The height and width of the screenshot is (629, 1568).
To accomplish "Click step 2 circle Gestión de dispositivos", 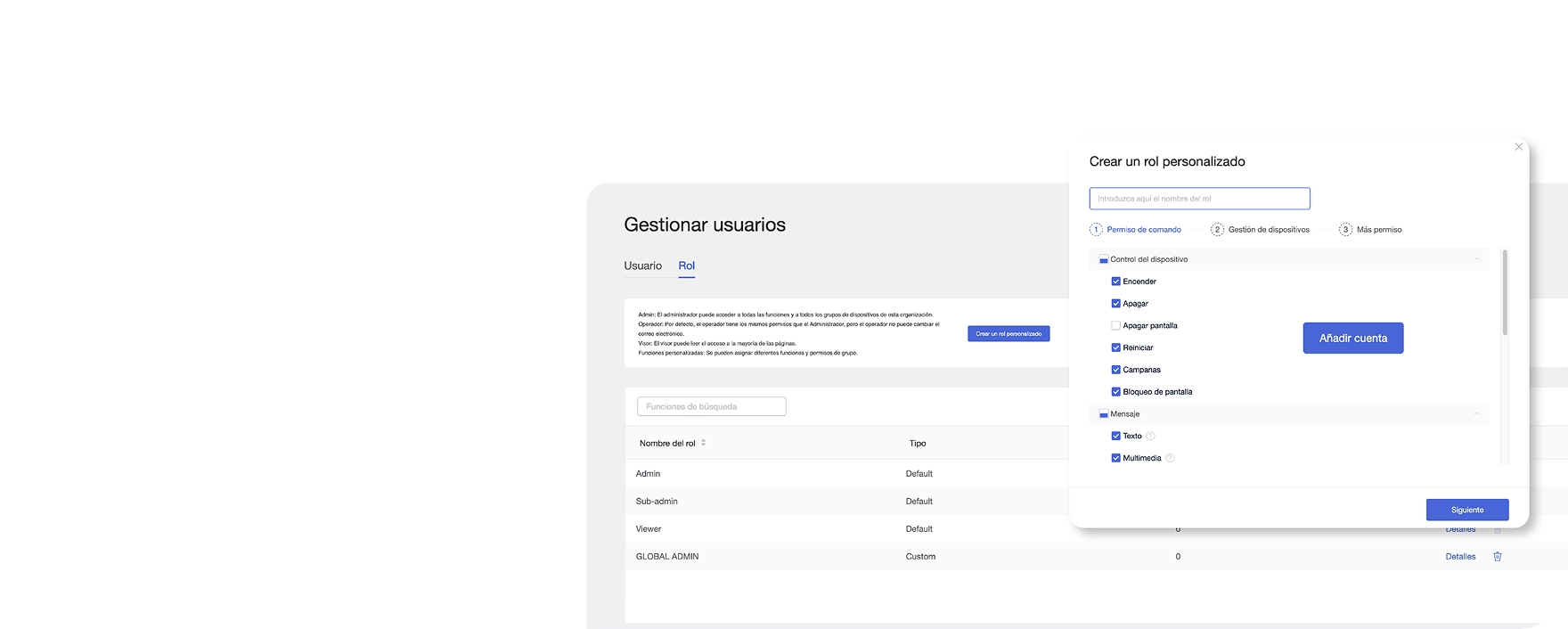I will click(1217, 230).
